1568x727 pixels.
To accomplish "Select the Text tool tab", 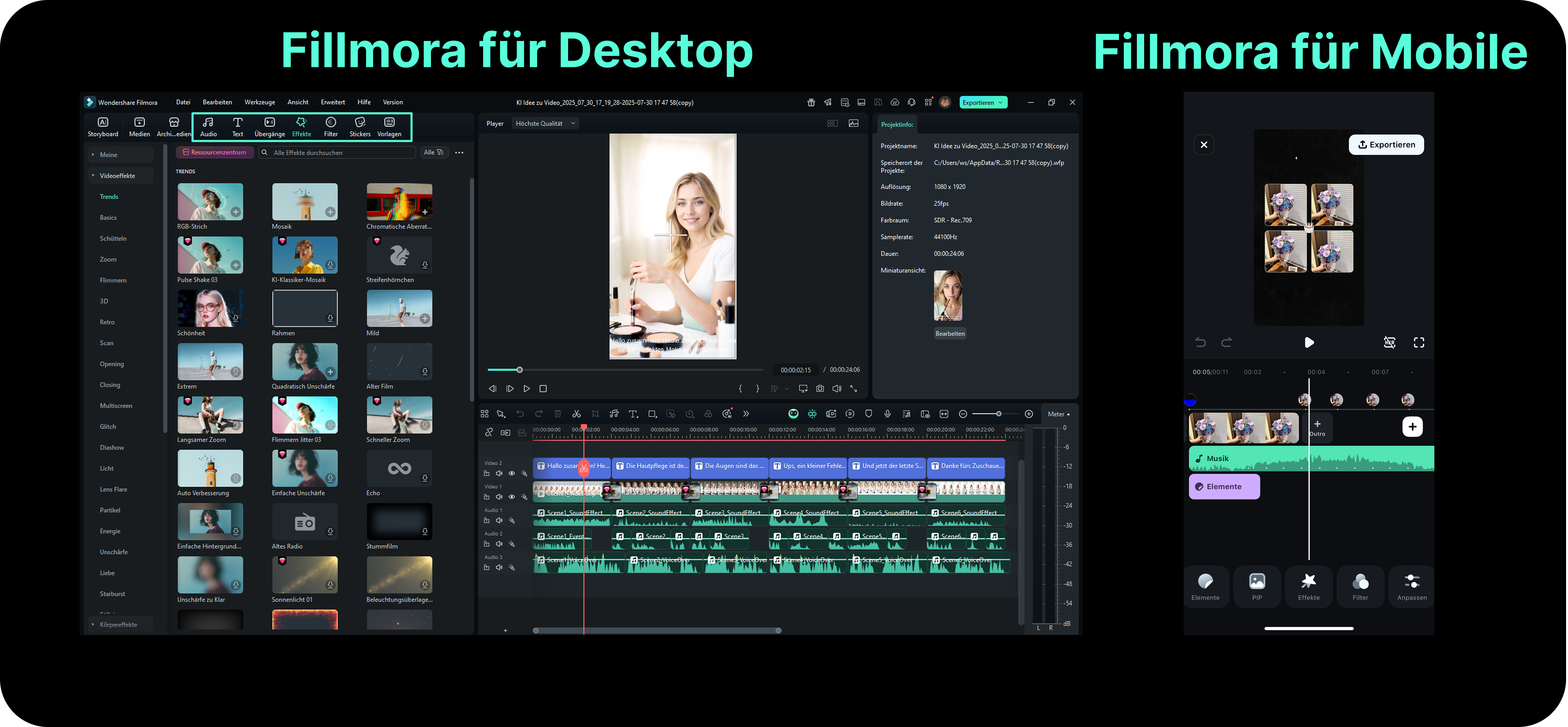I will (x=237, y=127).
